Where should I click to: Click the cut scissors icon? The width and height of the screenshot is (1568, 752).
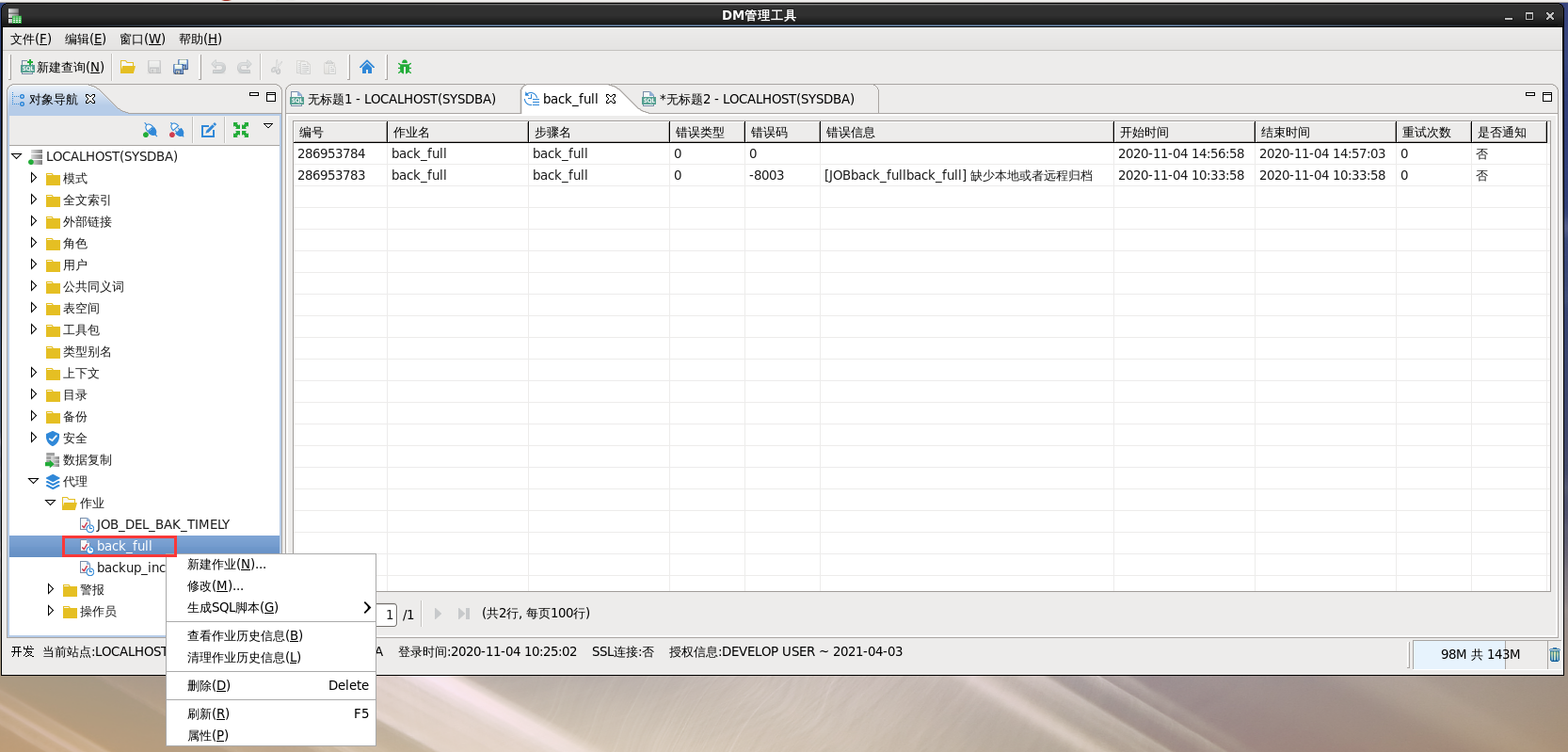pyautogui.click(x=277, y=67)
